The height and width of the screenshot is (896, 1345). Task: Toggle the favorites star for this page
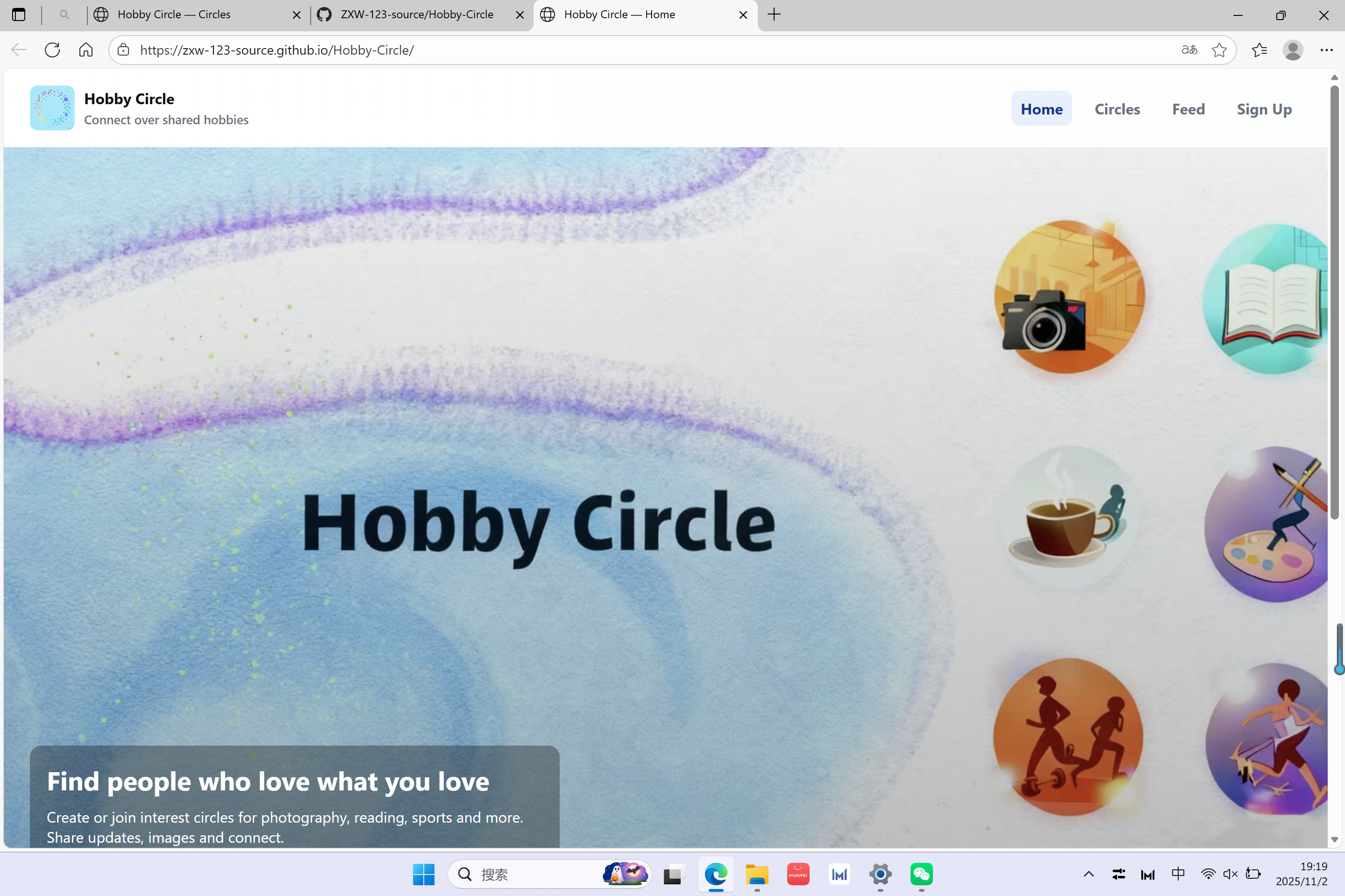click(x=1219, y=50)
